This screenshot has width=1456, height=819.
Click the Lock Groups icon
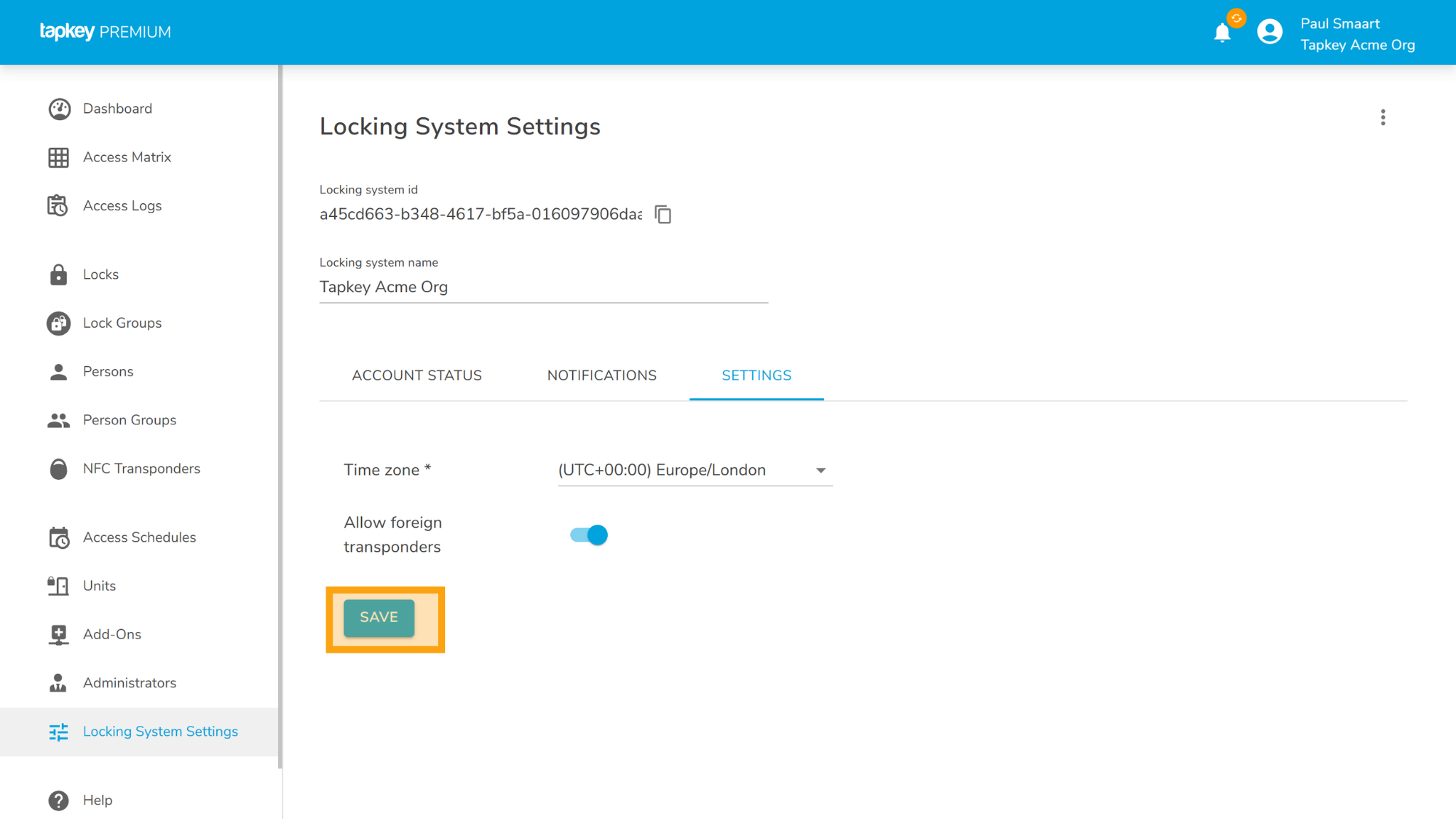(59, 323)
